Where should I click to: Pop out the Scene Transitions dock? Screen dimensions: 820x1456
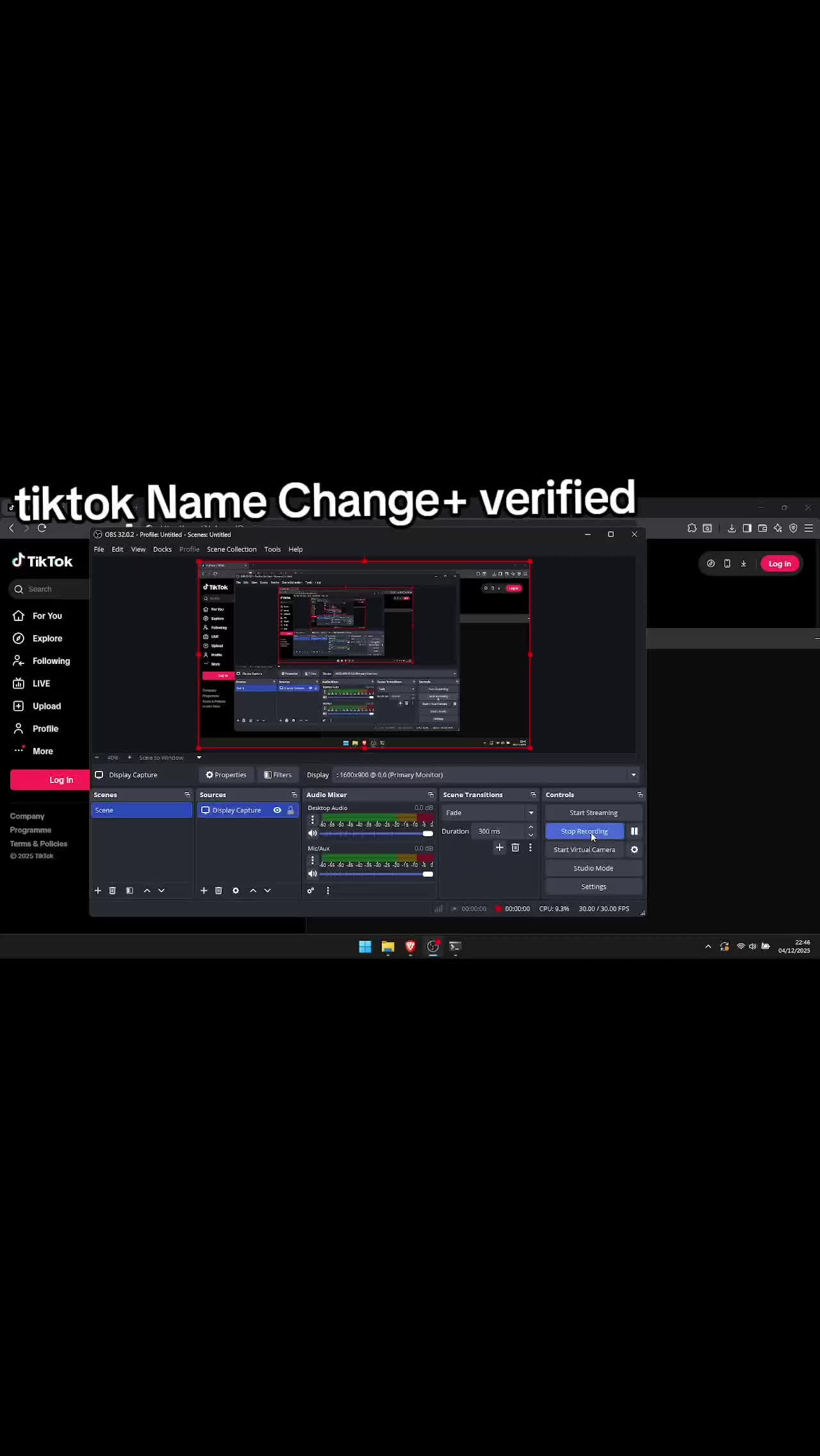click(533, 795)
